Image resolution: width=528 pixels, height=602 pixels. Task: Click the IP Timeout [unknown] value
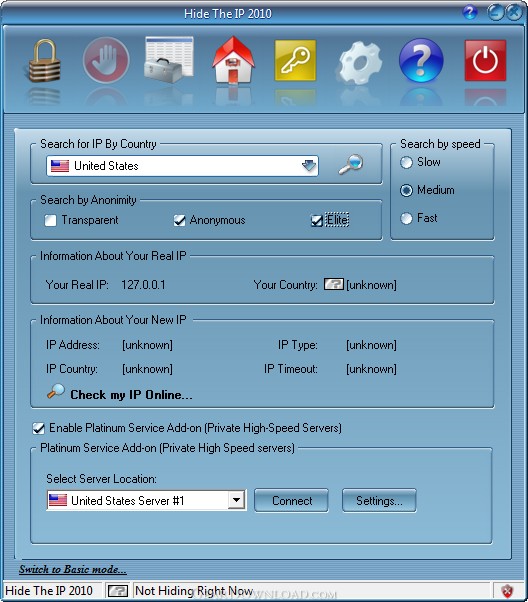371,369
